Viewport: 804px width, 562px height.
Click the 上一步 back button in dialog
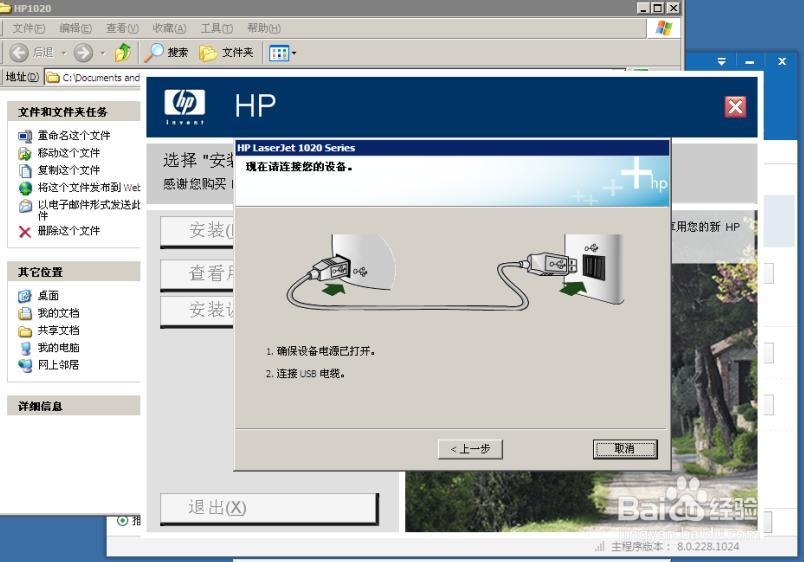[470, 449]
